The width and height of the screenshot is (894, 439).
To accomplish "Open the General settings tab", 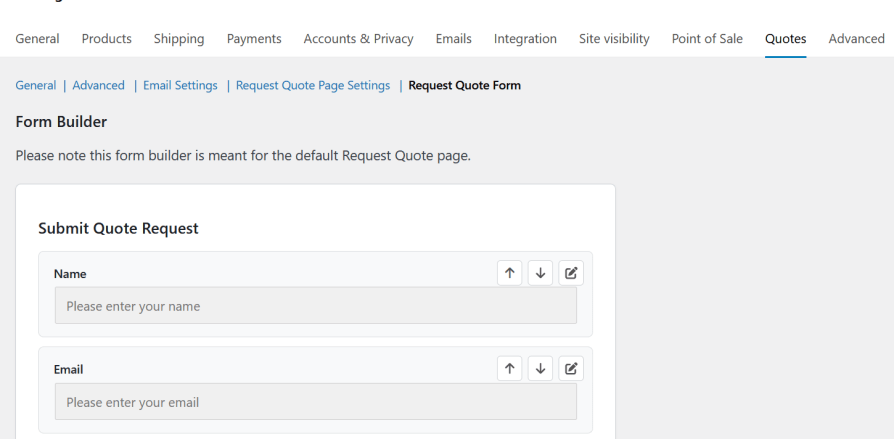I will pos(37,39).
